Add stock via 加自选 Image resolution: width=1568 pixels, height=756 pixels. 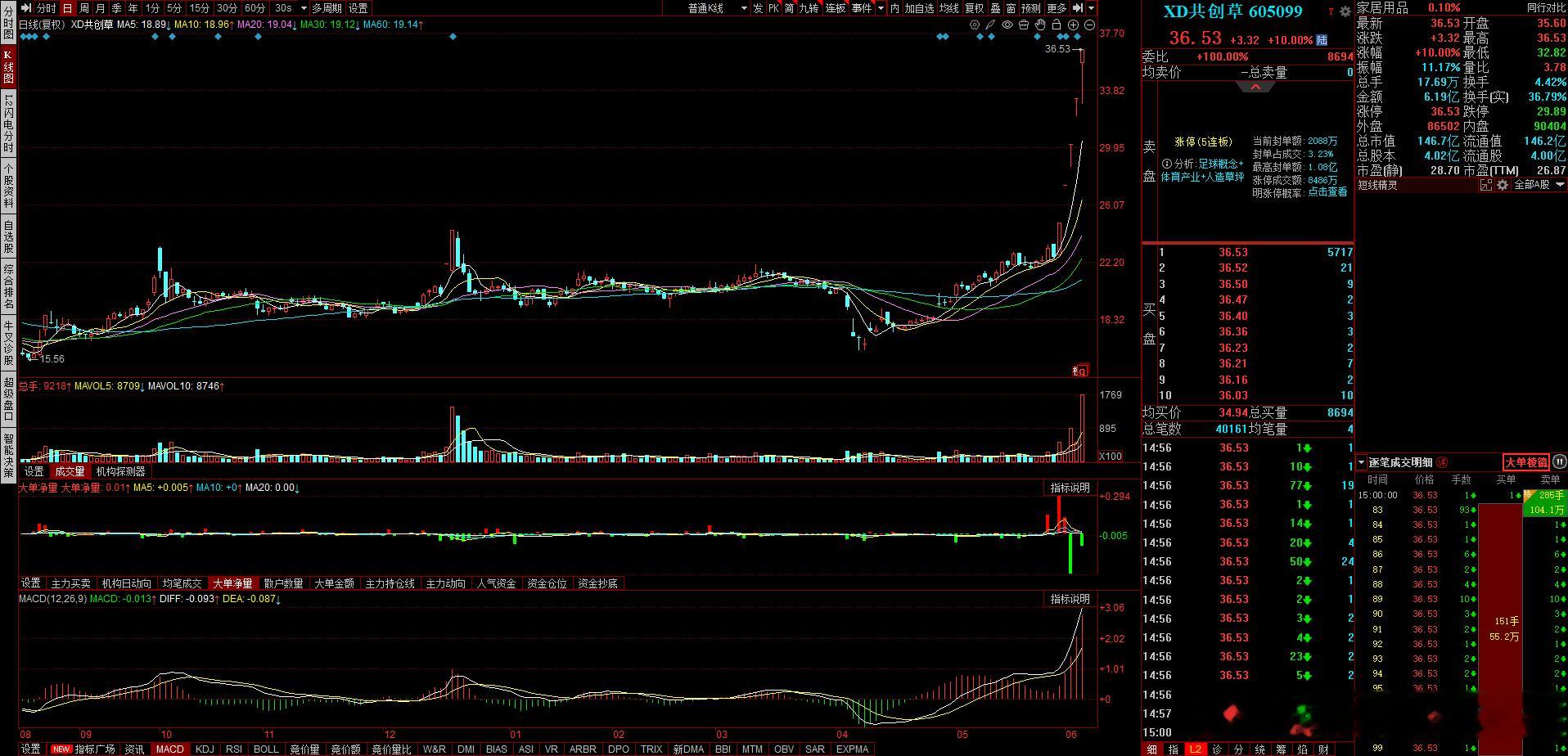(918, 7)
